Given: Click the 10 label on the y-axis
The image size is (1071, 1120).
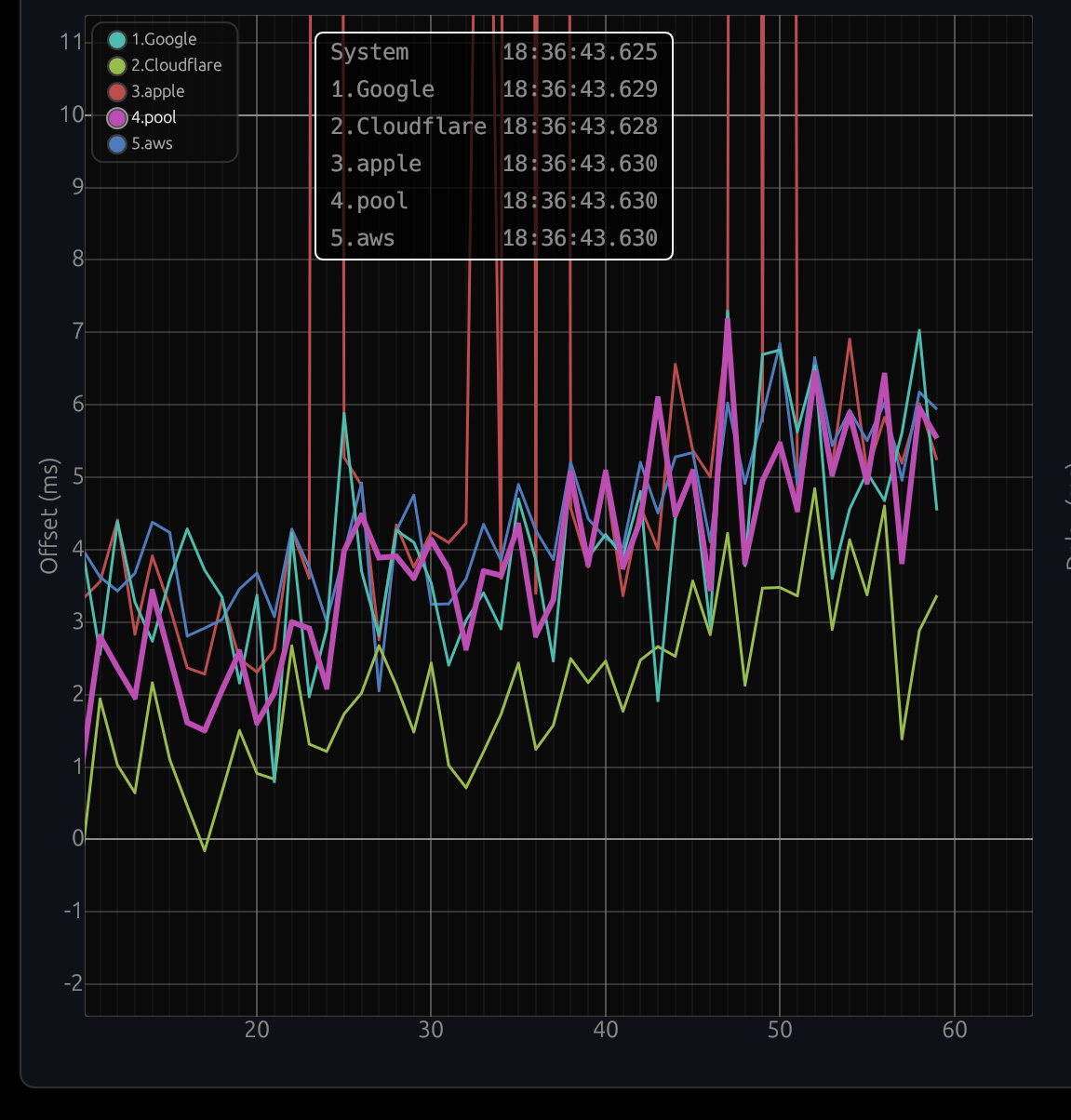Looking at the screenshot, I should pyautogui.click(x=72, y=114).
